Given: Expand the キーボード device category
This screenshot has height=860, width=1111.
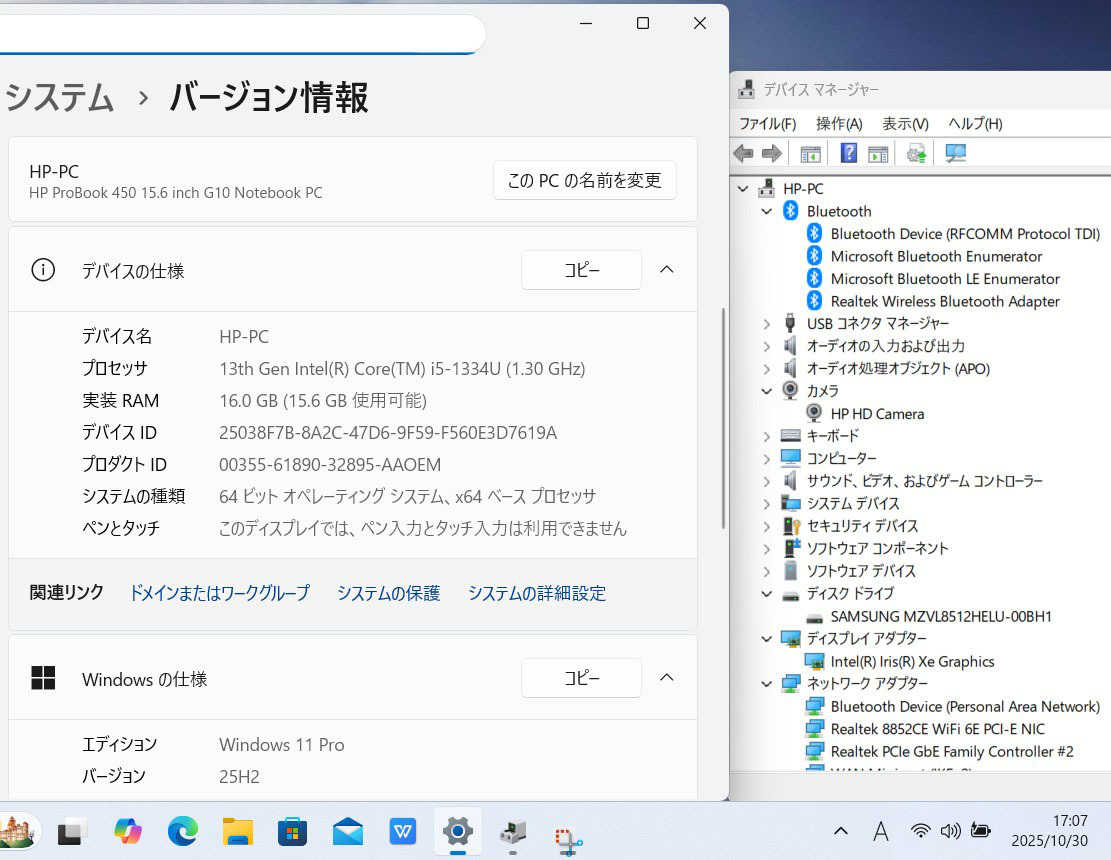Looking at the screenshot, I should pos(767,436).
